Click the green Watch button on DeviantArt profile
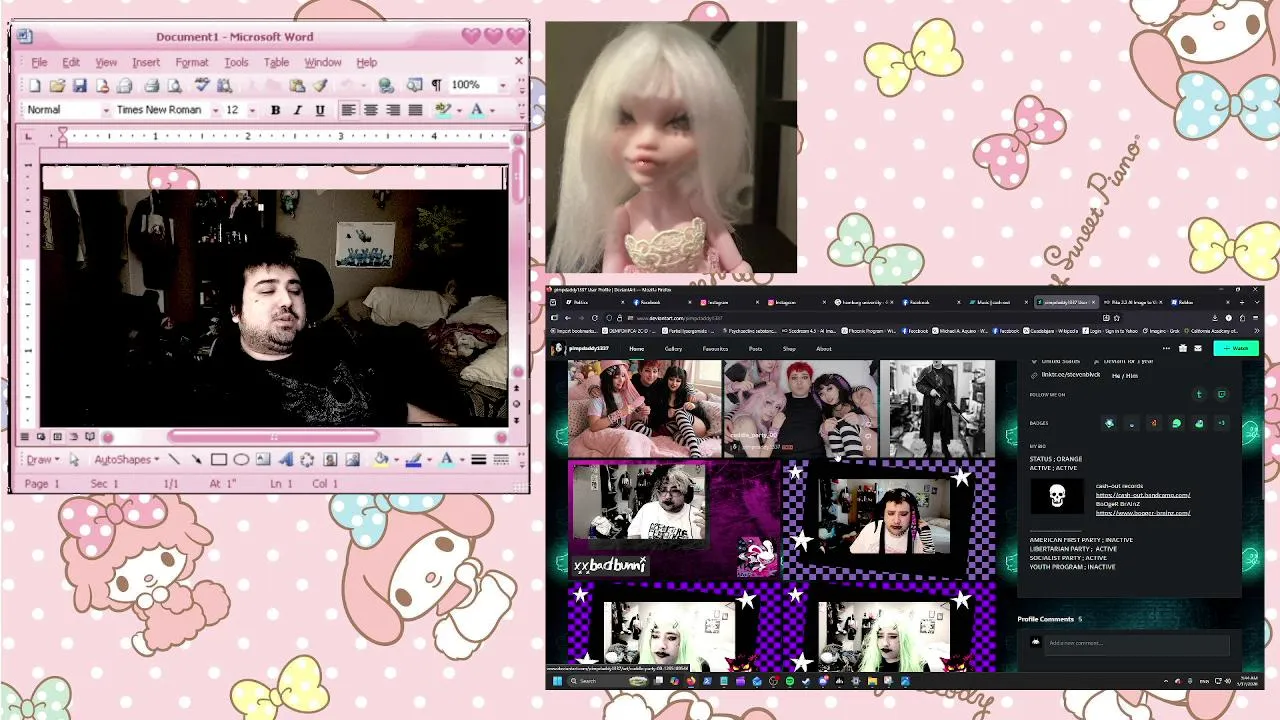 click(x=1236, y=348)
